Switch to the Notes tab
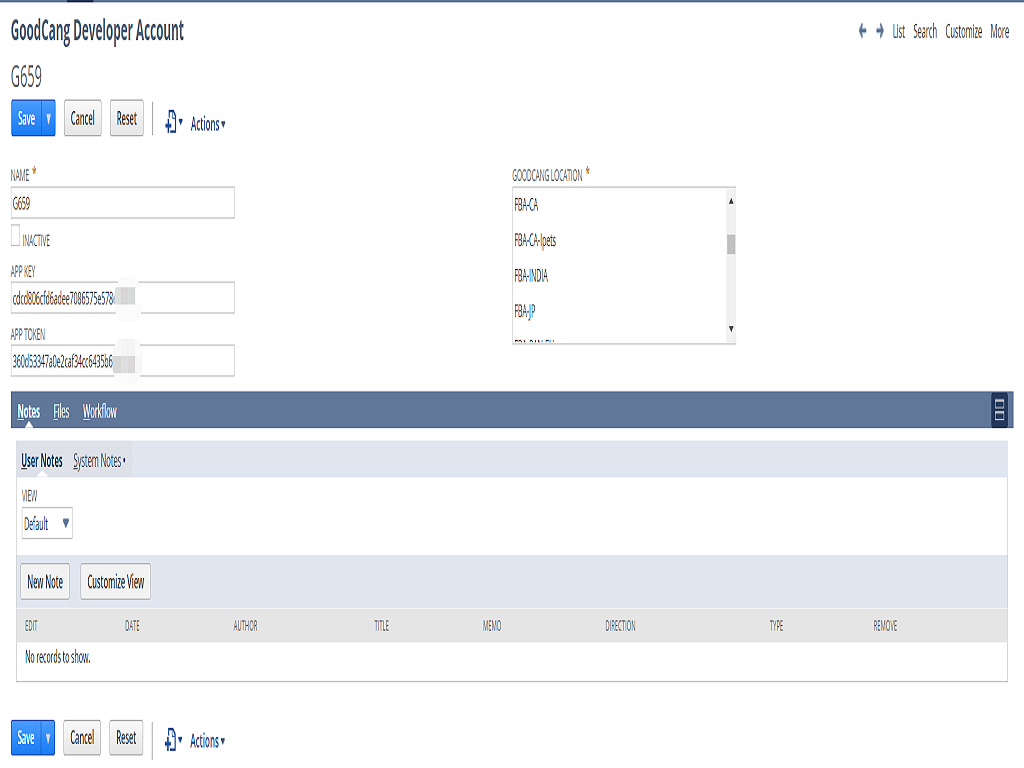 click(29, 411)
